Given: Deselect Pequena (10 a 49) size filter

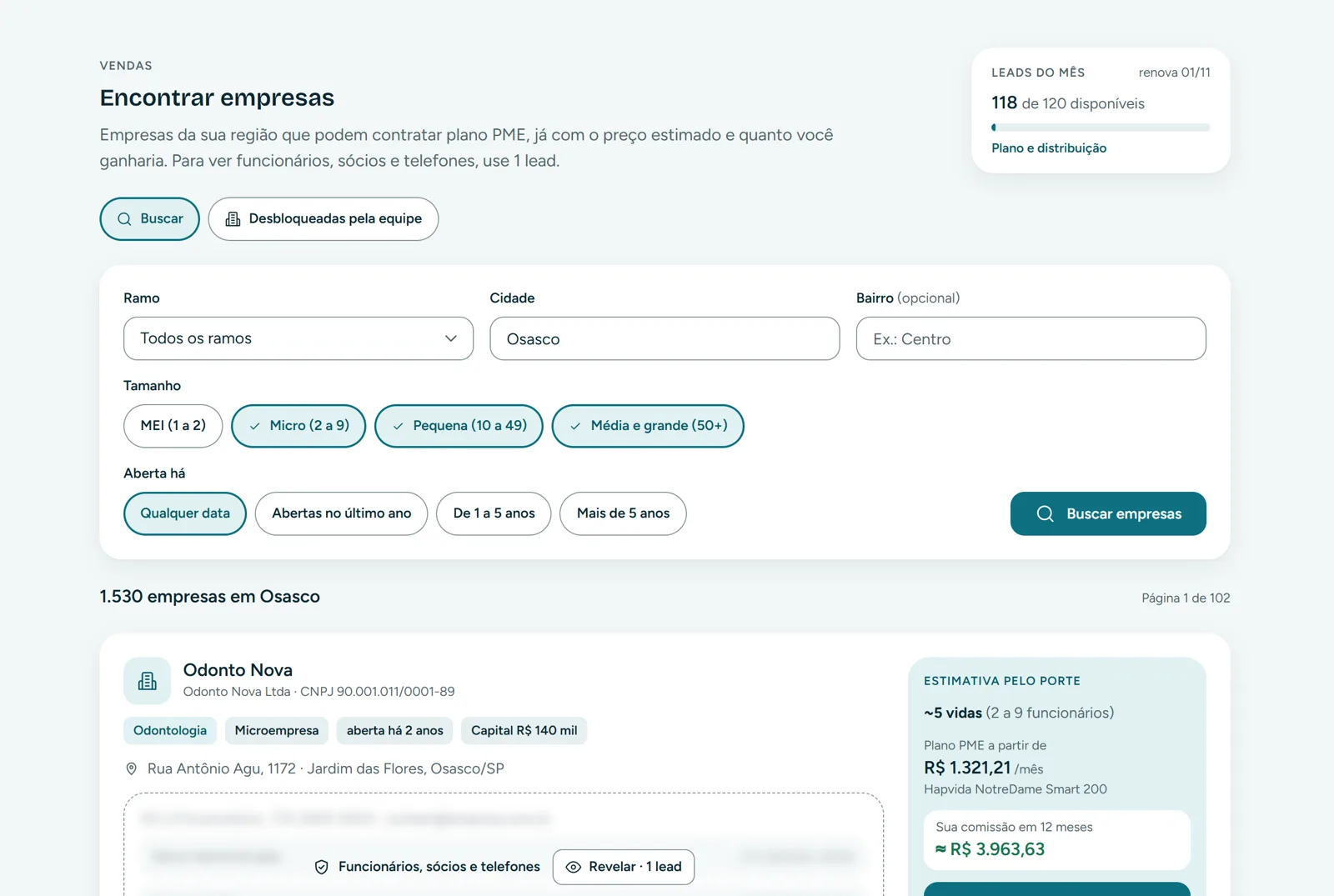Looking at the screenshot, I should [x=459, y=426].
